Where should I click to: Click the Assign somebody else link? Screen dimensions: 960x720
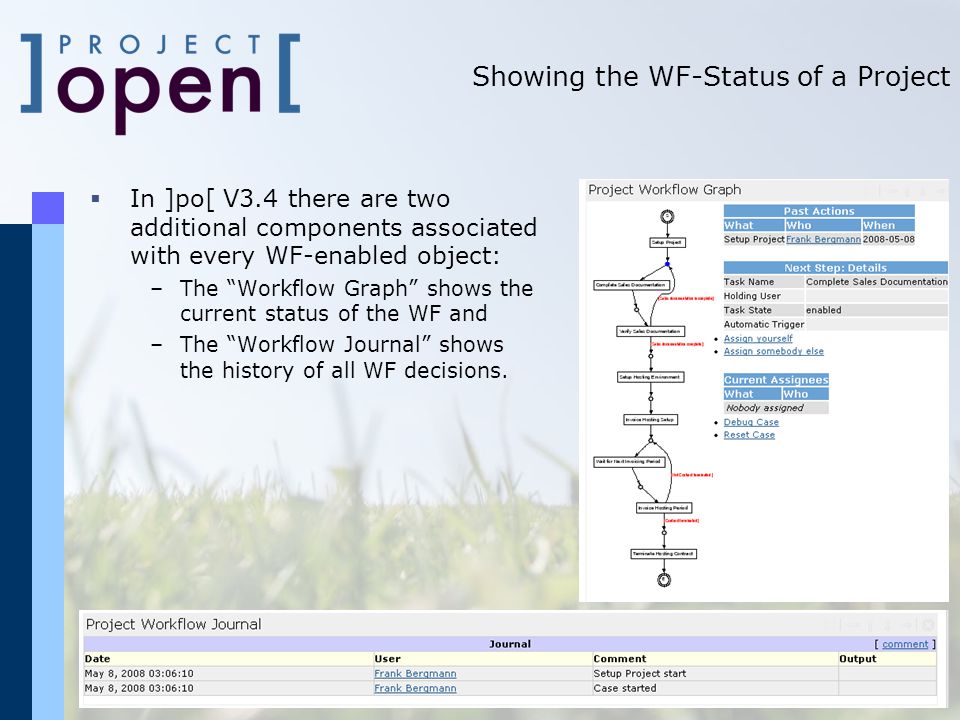pyautogui.click(x=773, y=351)
